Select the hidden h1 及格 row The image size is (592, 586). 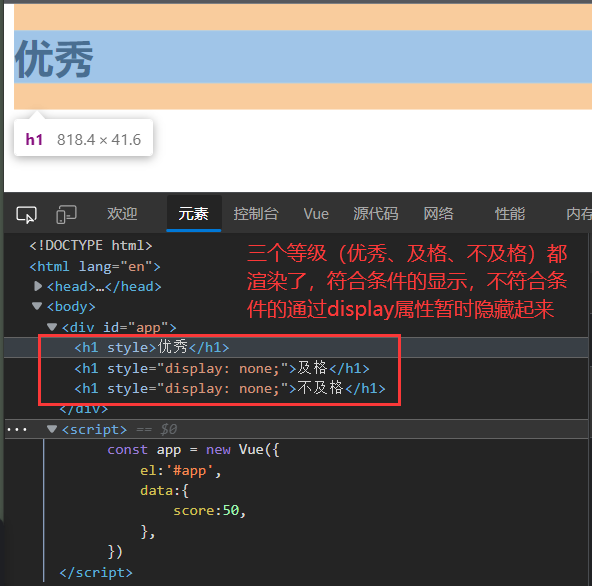pyautogui.click(x=222, y=368)
